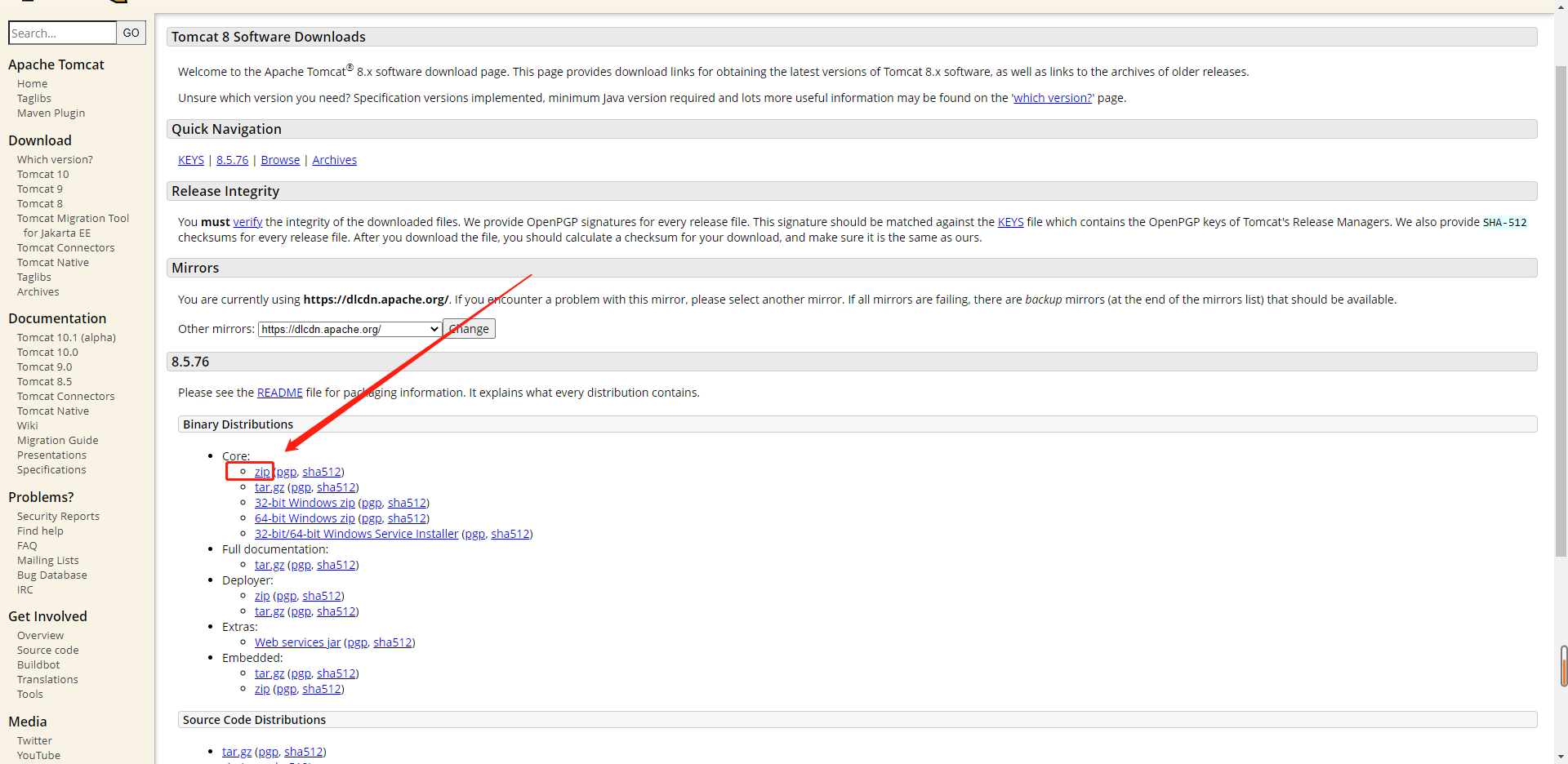Download Full documentation tar.gz
The height and width of the screenshot is (764, 1568).
pos(269,565)
